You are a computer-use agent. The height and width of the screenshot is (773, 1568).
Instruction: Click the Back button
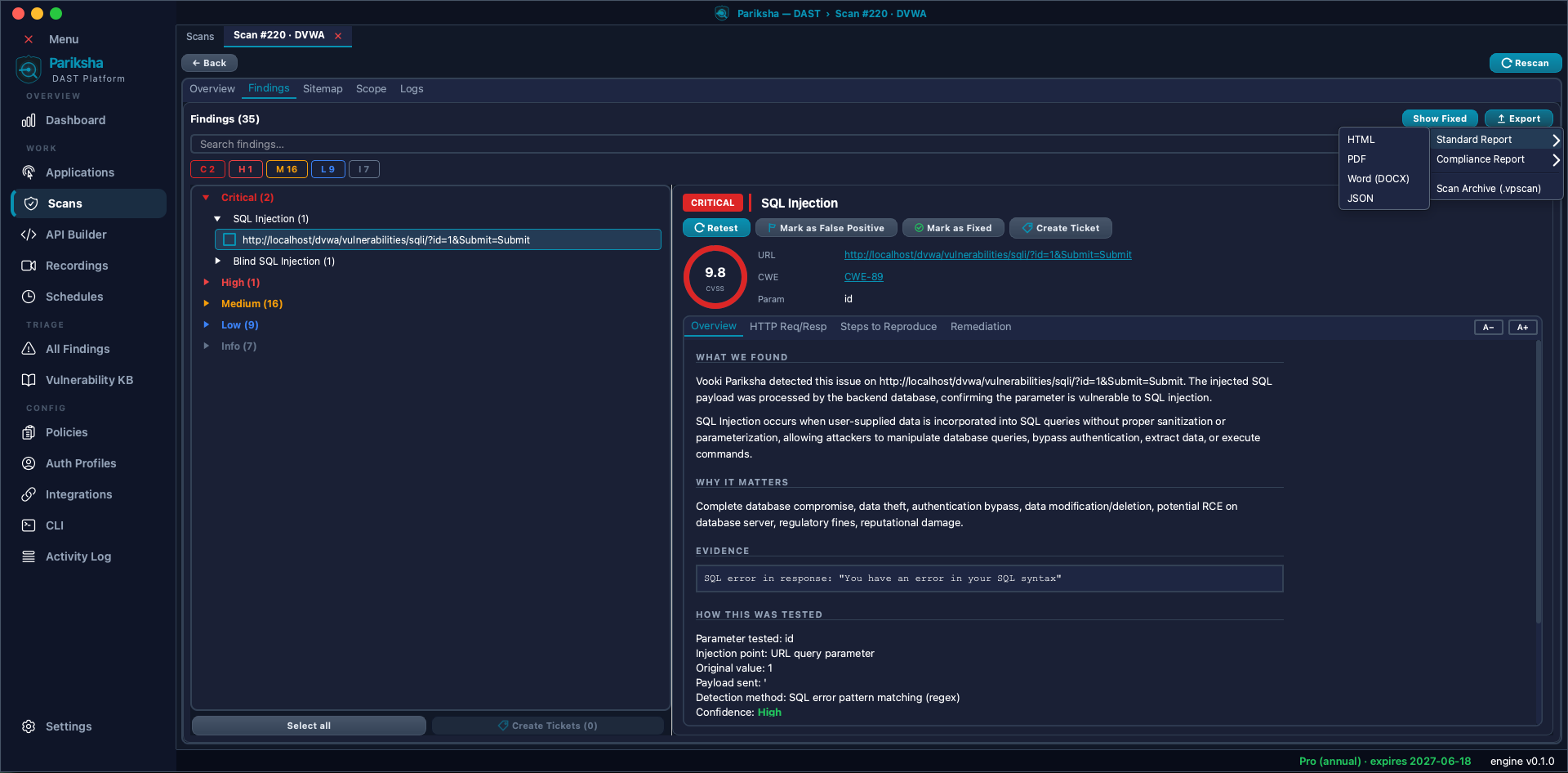point(209,63)
